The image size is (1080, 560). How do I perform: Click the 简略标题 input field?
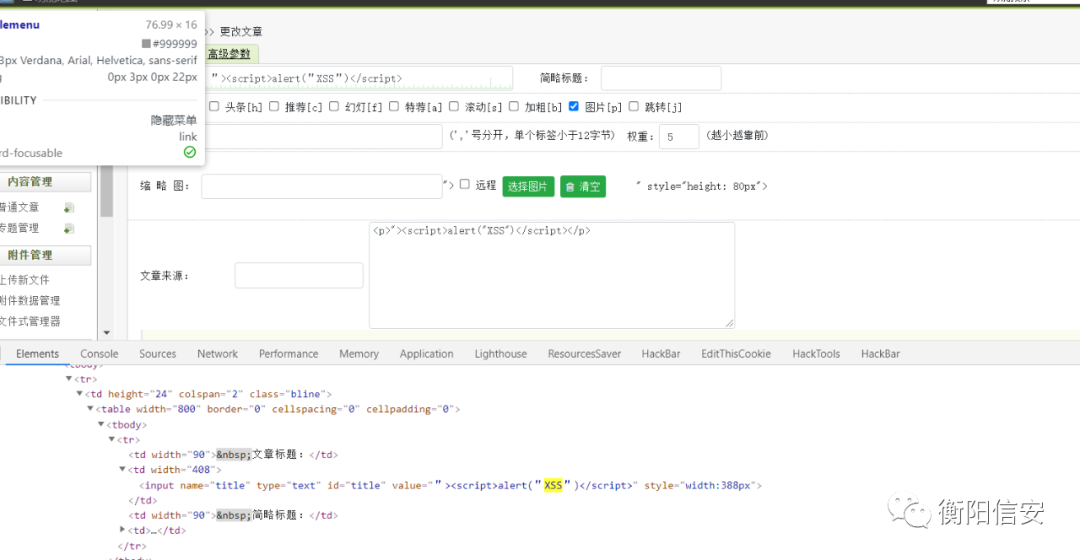pyautogui.click(x=661, y=78)
